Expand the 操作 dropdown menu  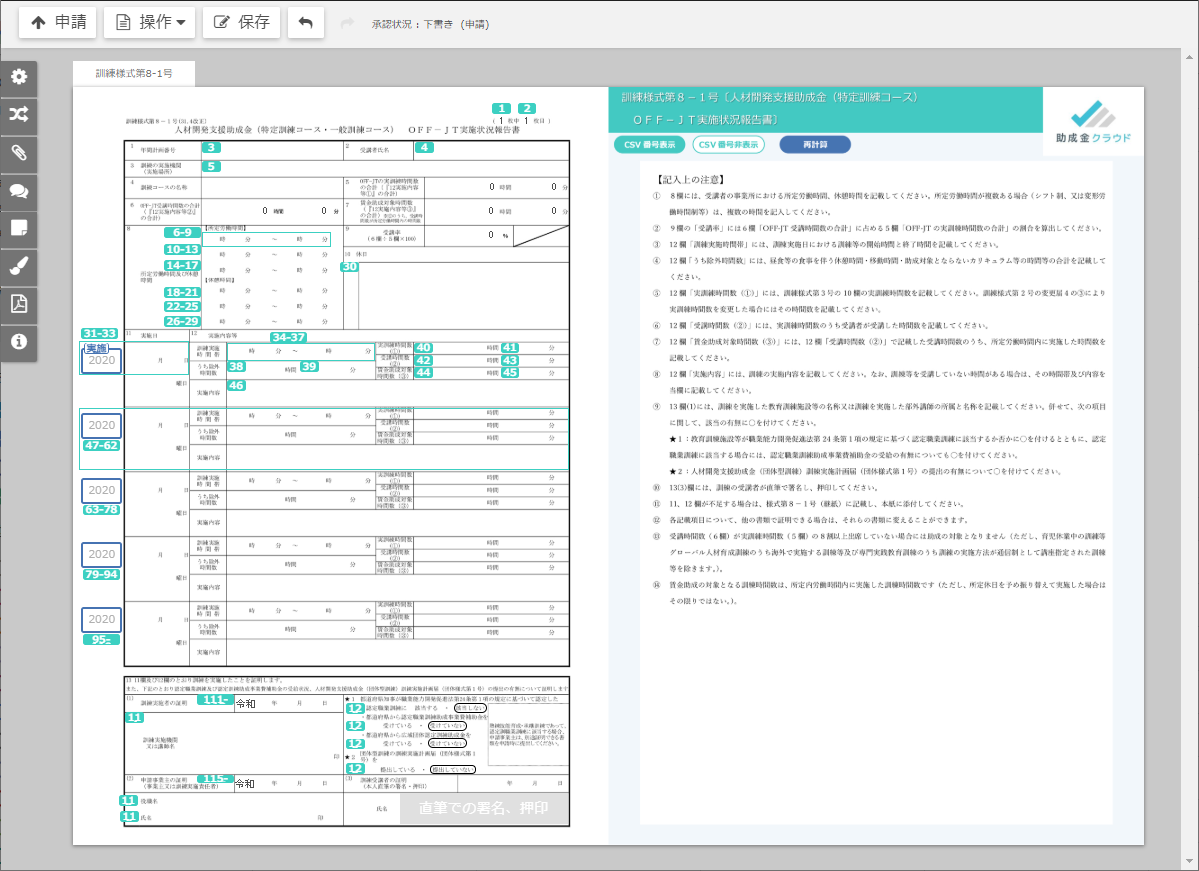[150, 22]
